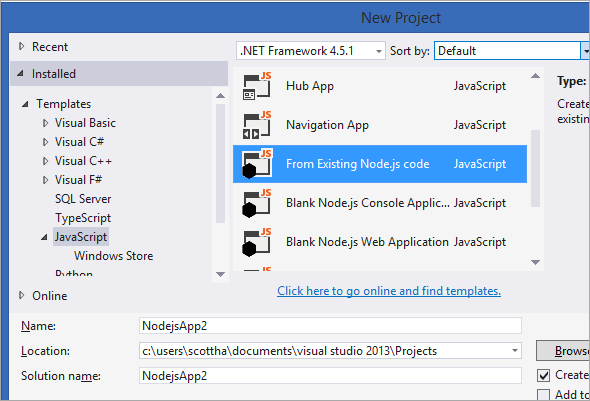Click the Location path field
This screenshot has width=590, height=401.
(x=330, y=351)
